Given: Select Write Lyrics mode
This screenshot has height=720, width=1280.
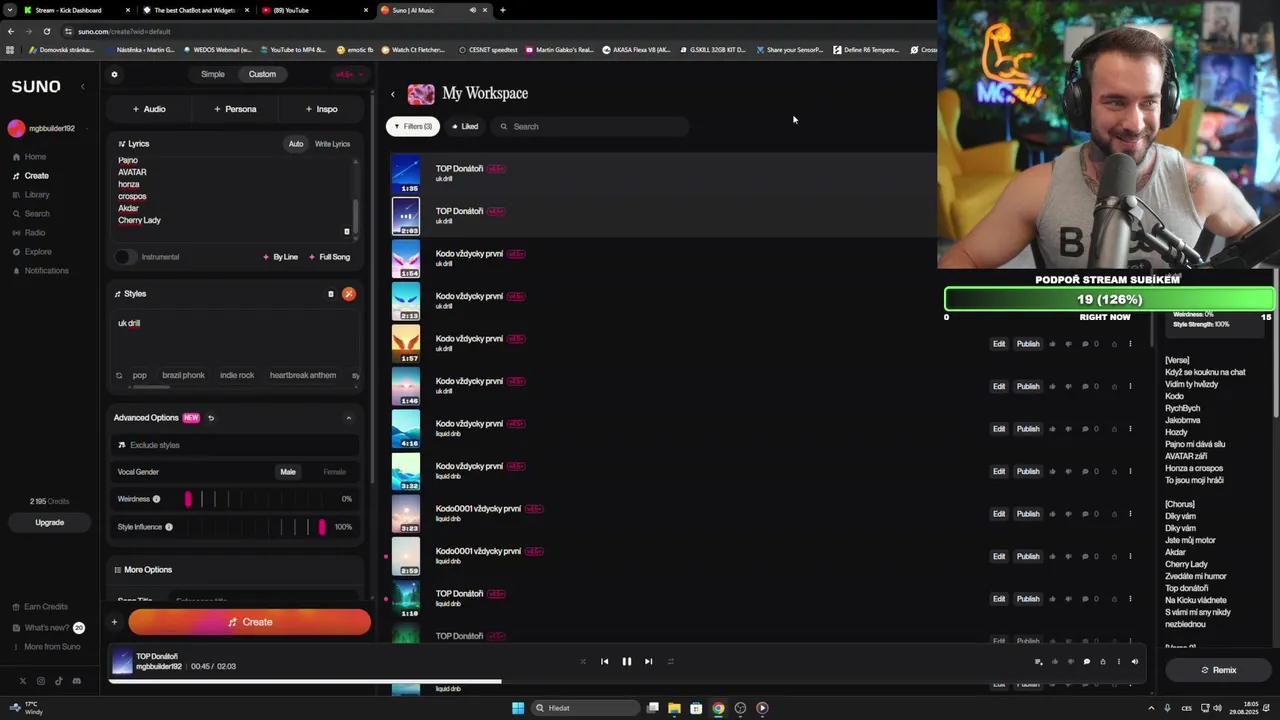Looking at the screenshot, I should [333, 144].
